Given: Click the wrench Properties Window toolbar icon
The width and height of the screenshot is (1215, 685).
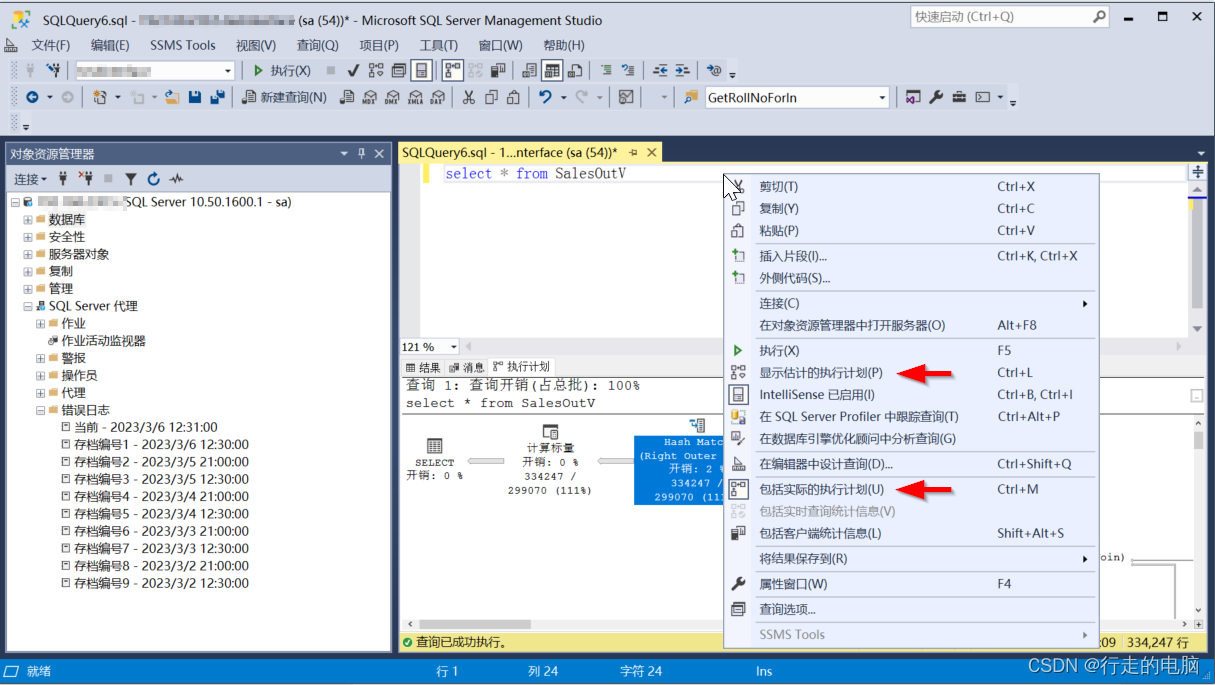Looking at the screenshot, I should click(x=936, y=97).
